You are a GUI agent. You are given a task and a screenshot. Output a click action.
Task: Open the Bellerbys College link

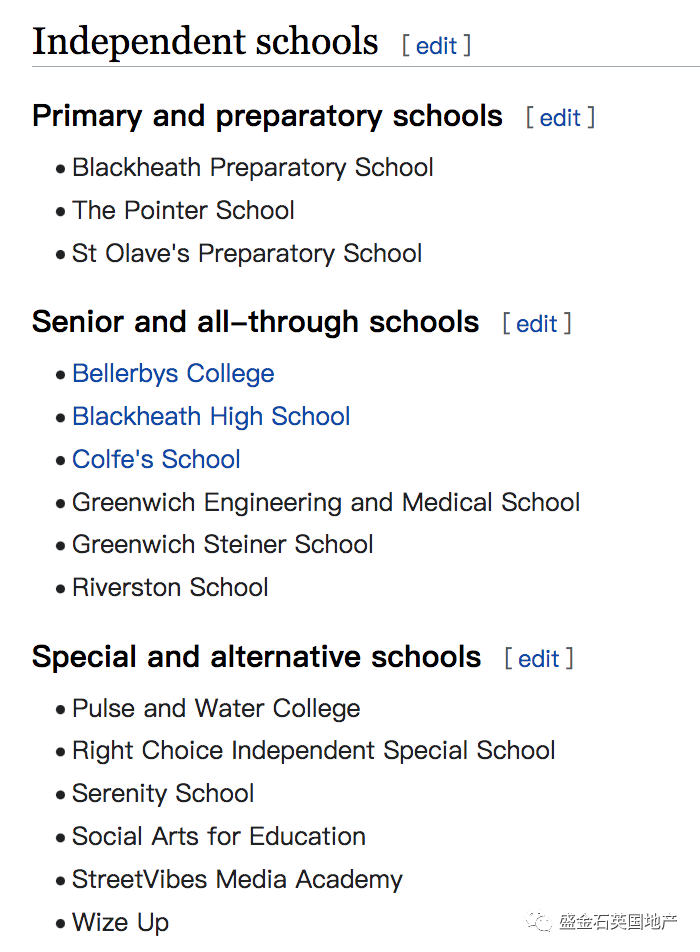pyautogui.click(x=173, y=374)
